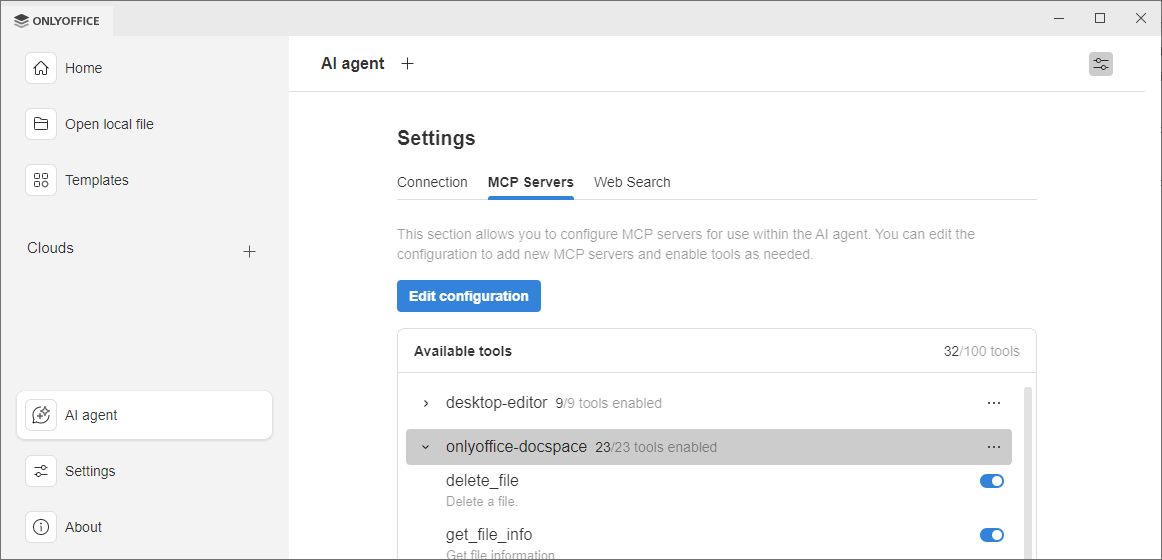Click the AI agent sparkle icon
Viewport: 1162px width, 560px height.
41,415
